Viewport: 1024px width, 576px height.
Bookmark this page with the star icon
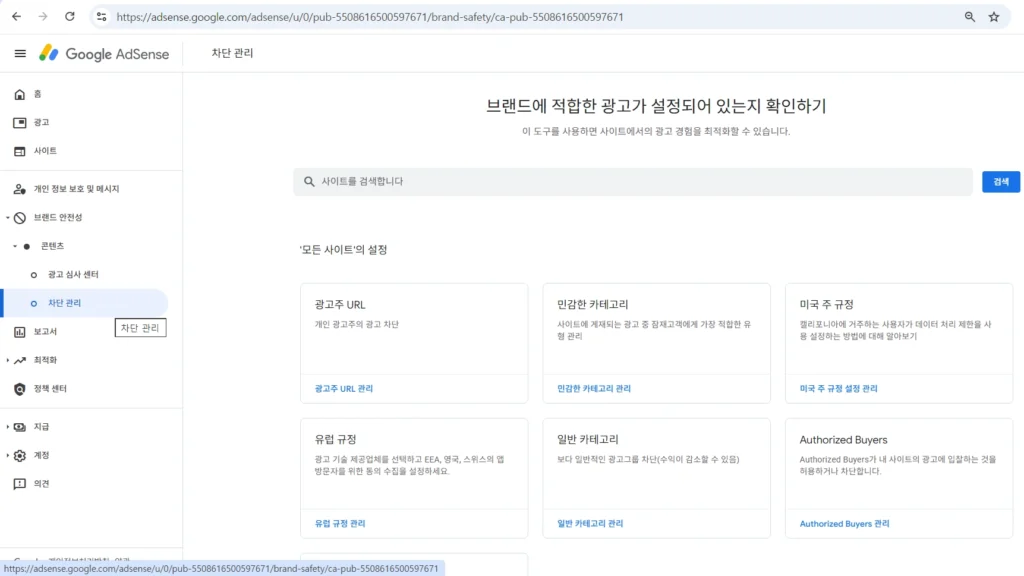(992, 16)
